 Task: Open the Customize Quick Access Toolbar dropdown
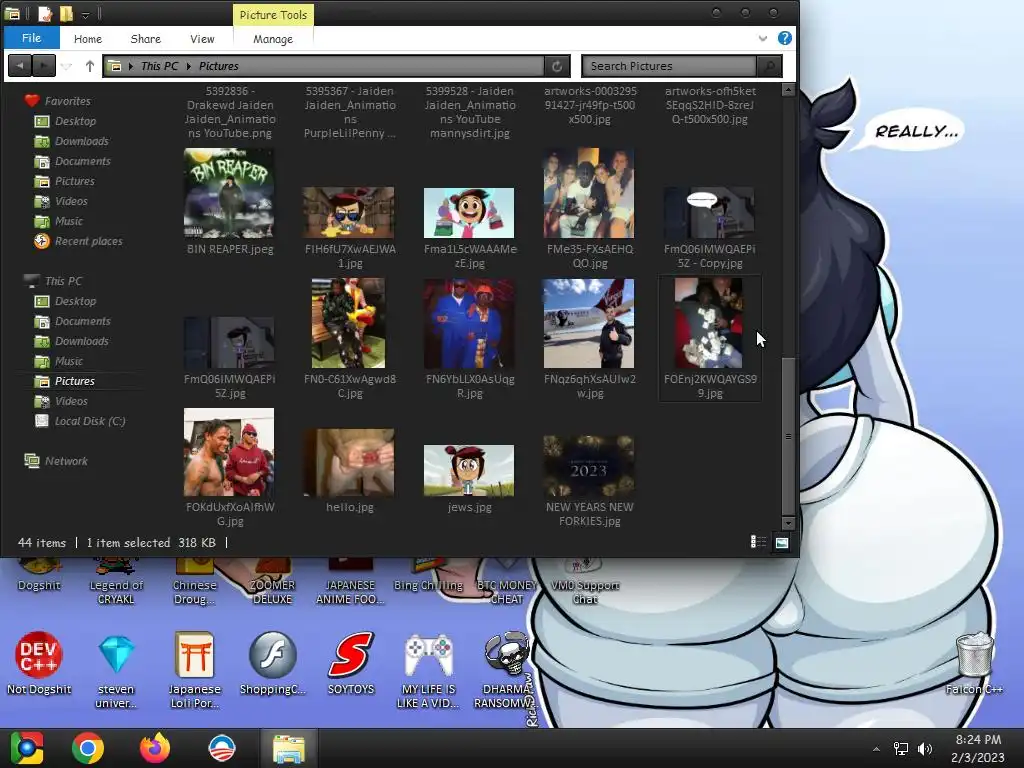click(x=86, y=14)
